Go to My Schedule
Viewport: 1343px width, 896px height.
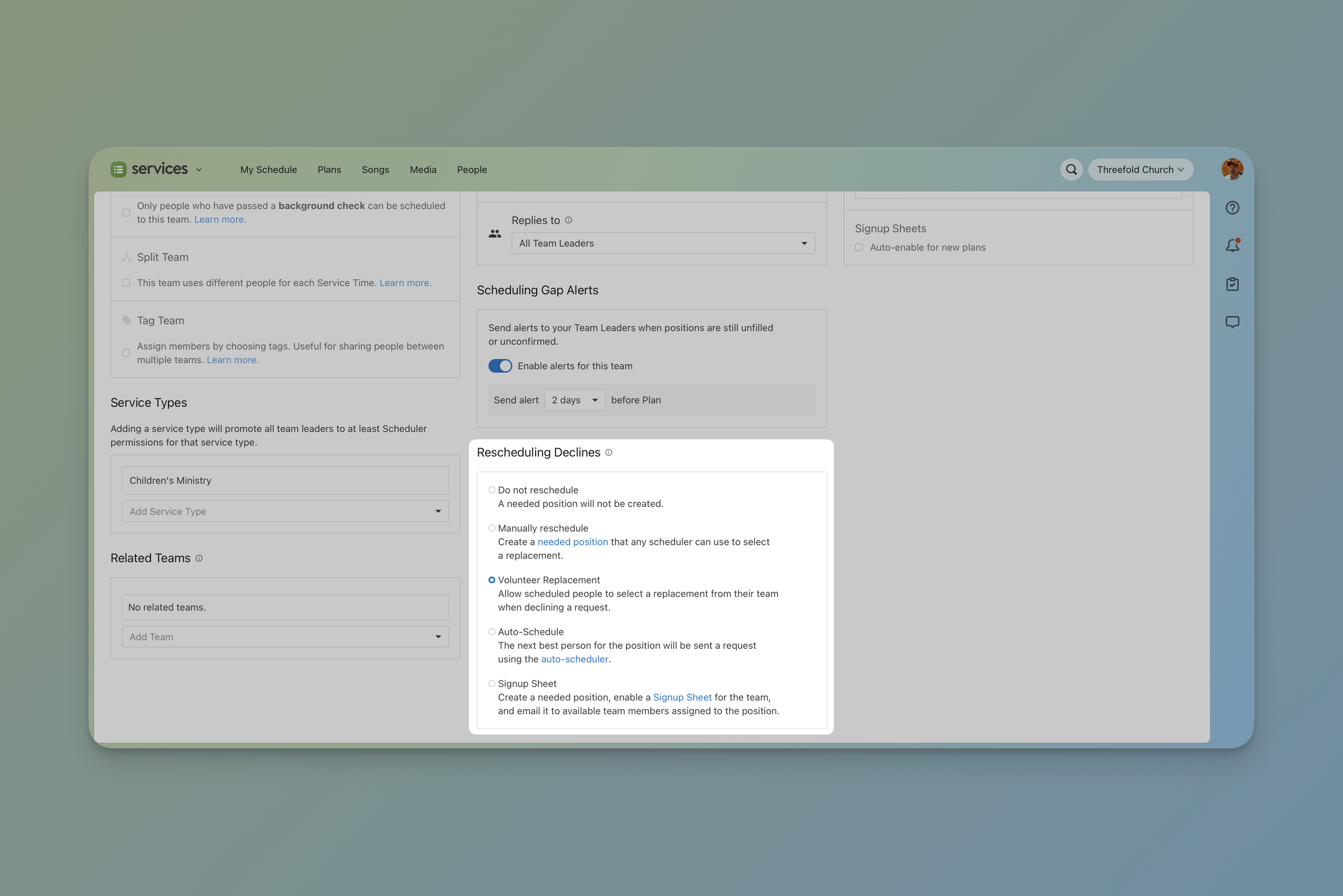[269, 170]
